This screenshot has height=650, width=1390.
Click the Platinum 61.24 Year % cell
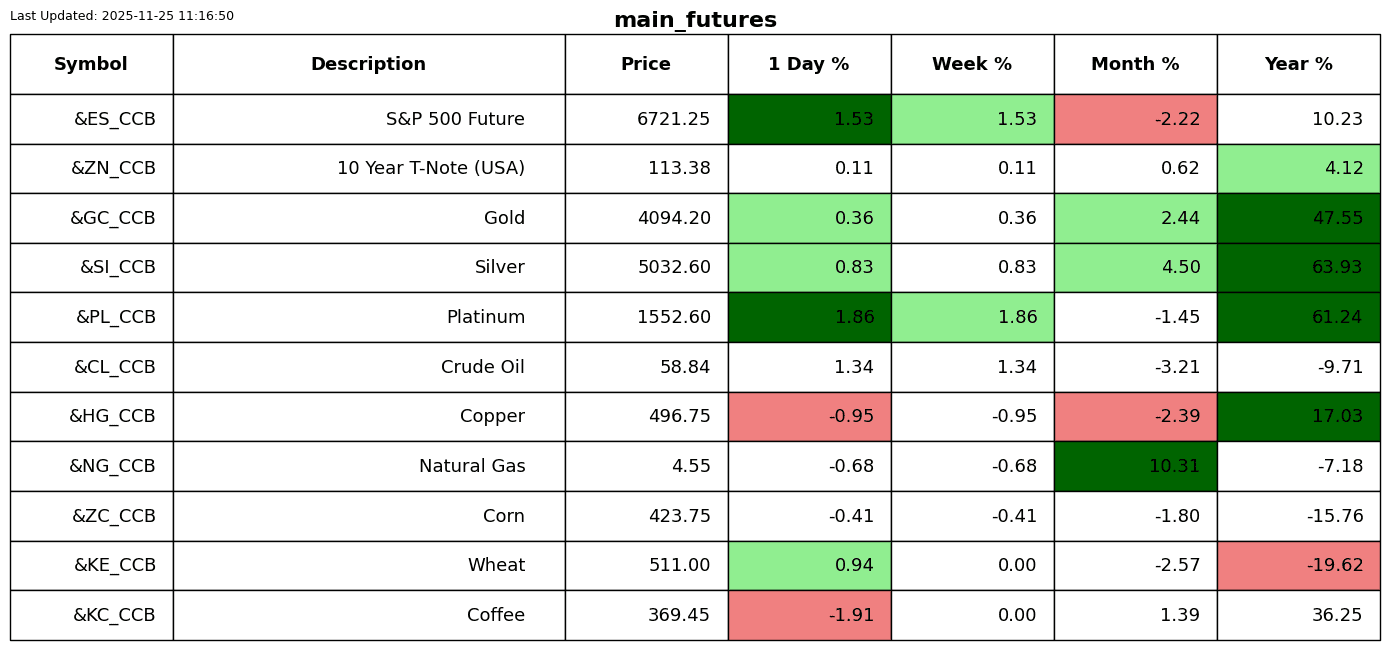pos(1298,318)
